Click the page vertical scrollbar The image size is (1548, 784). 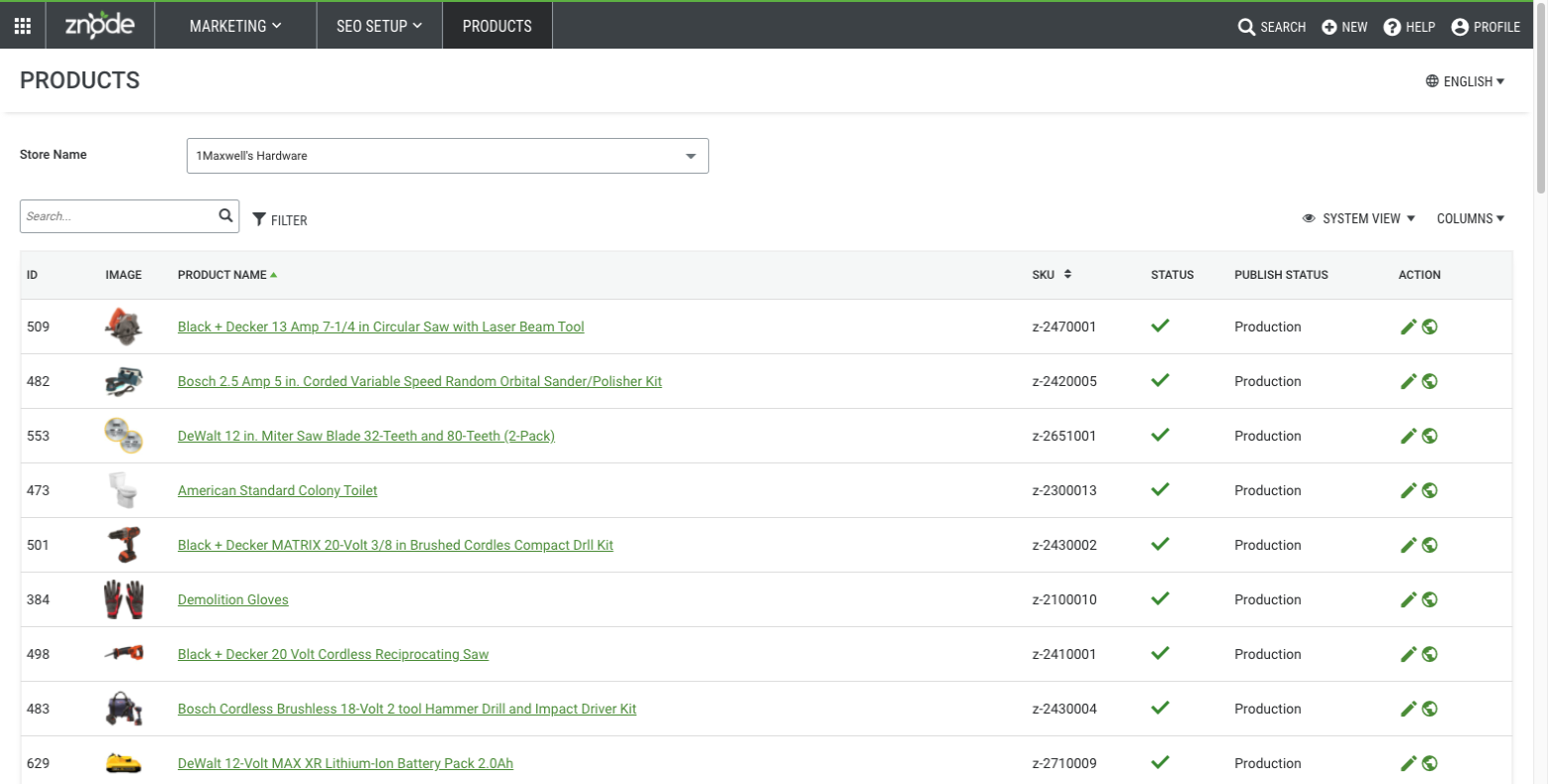(x=1540, y=99)
